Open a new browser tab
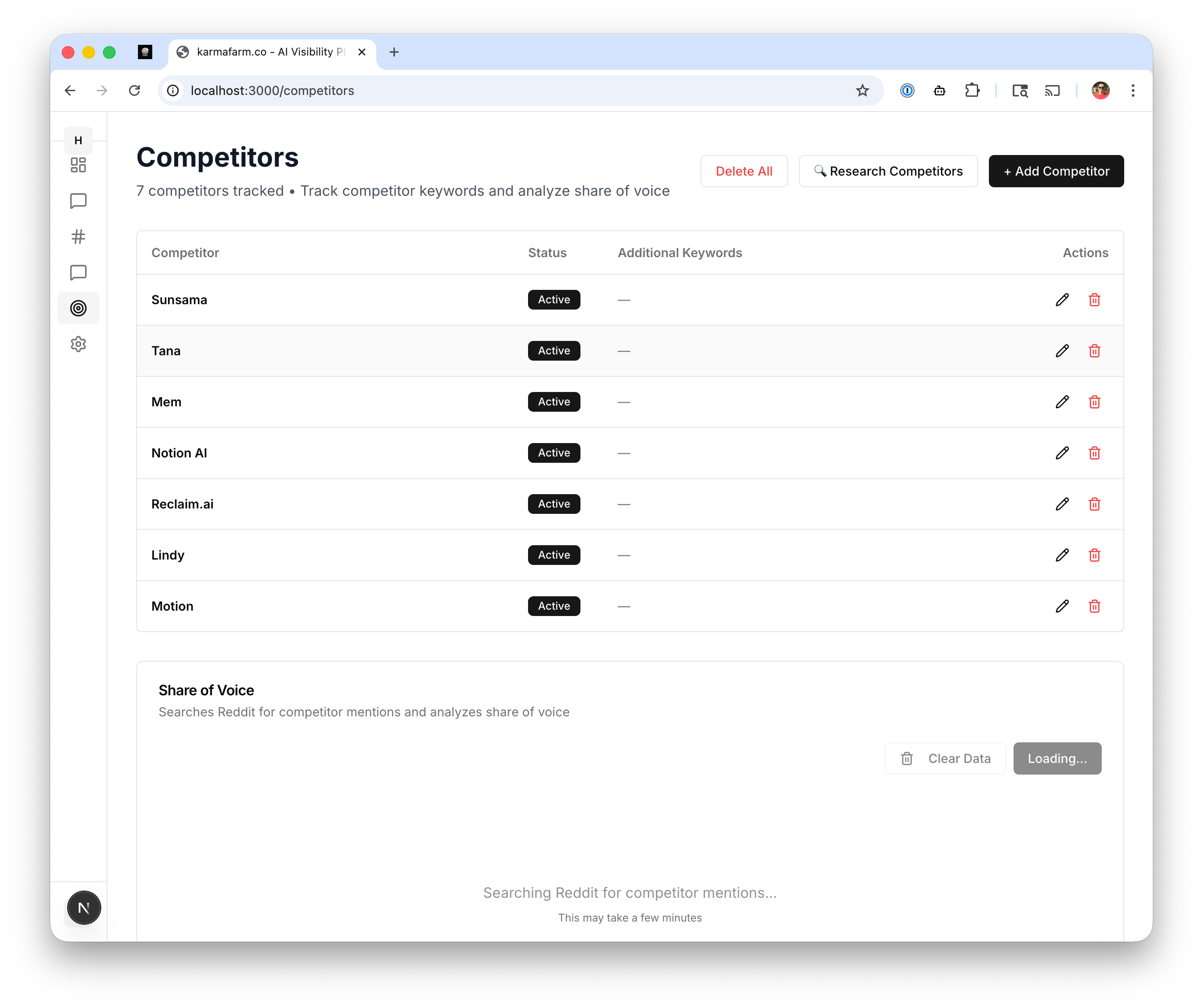 click(x=394, y=52)
